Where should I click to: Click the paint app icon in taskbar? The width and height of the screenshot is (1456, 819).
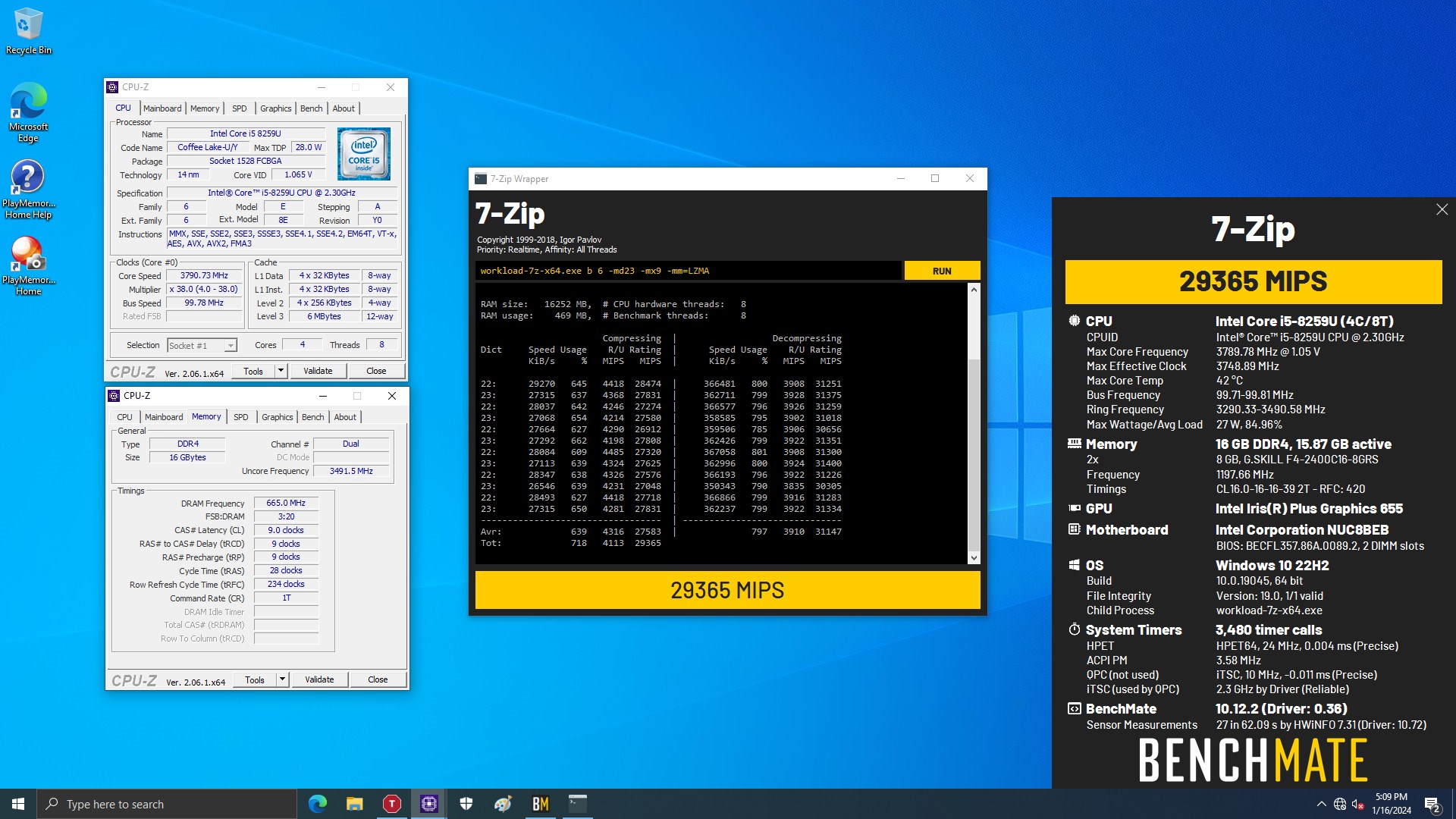point(503,804)
